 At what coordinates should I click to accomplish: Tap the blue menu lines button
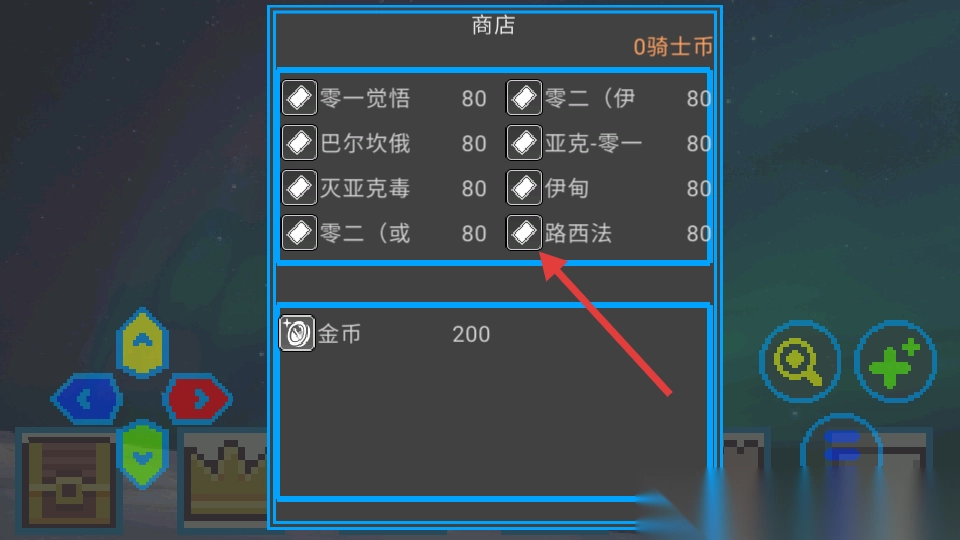(x=842, y=446)
